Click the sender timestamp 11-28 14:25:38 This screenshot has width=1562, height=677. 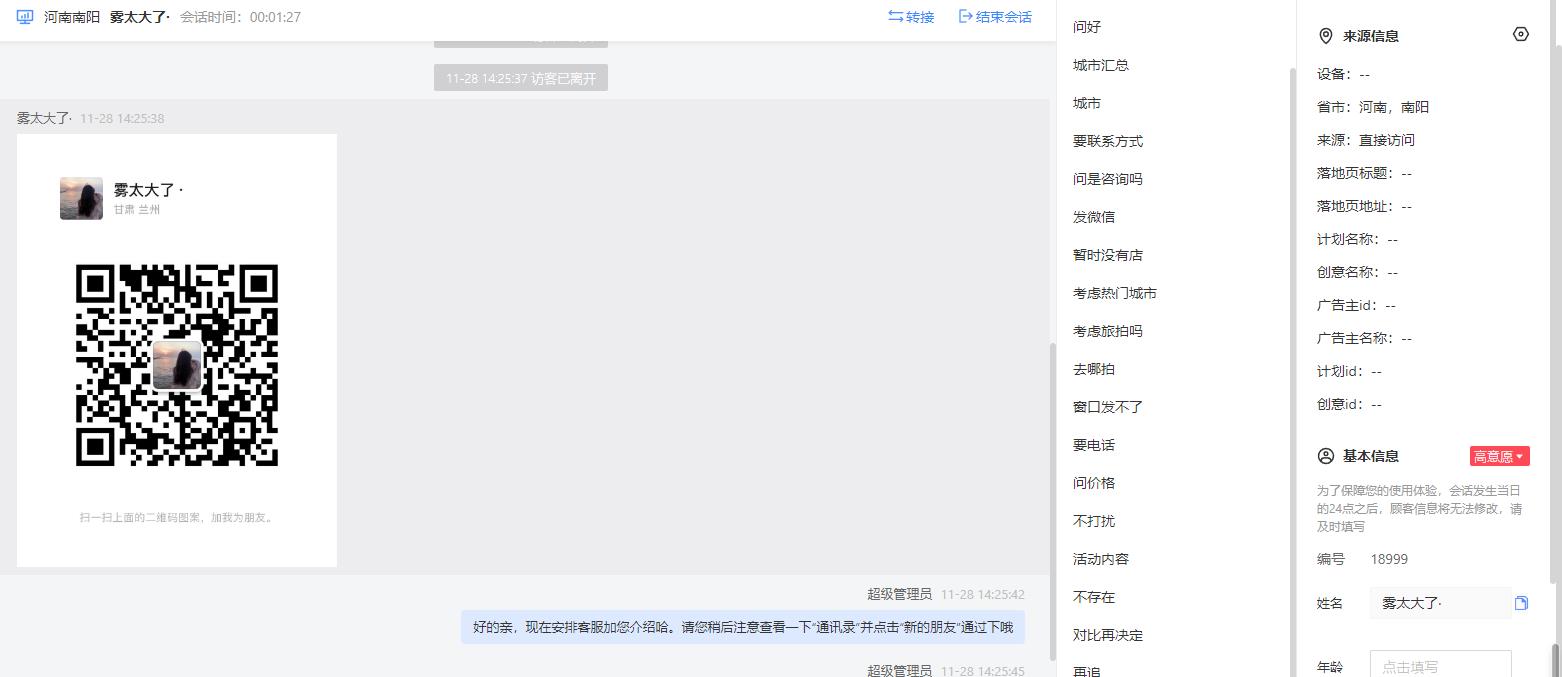coord(122,118)
